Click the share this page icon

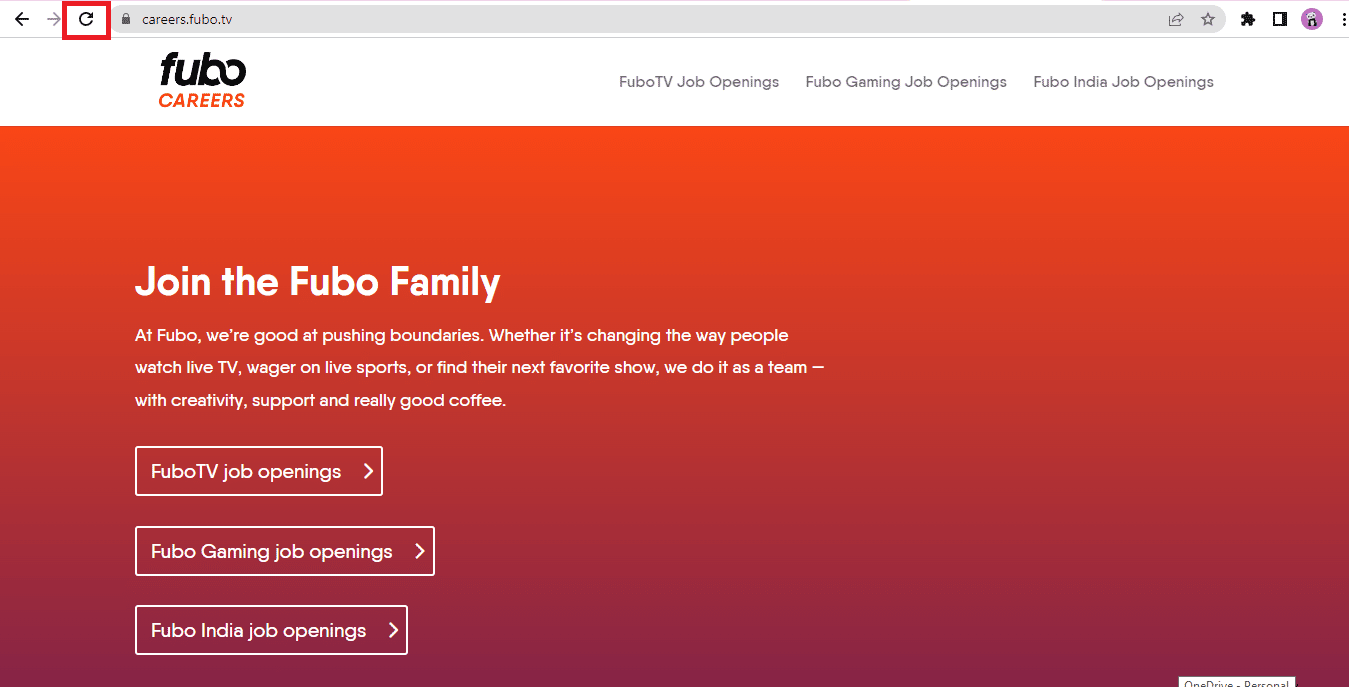click(1176, 19)
